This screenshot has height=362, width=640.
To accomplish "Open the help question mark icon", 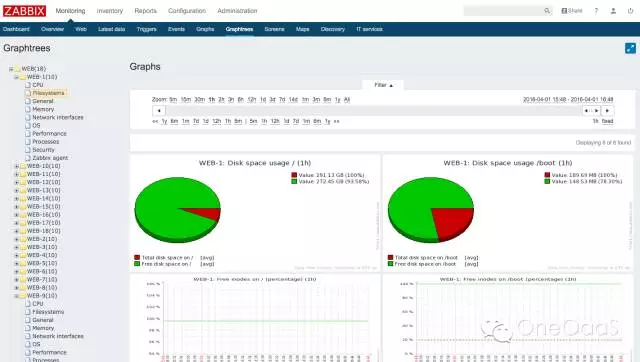I will coord(596,11).
